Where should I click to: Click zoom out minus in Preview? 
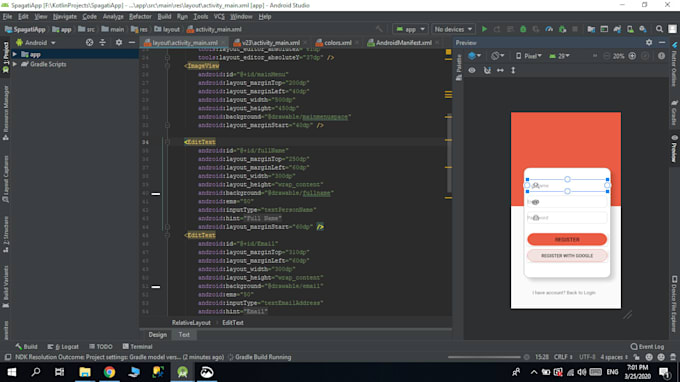tap(607, 56)
